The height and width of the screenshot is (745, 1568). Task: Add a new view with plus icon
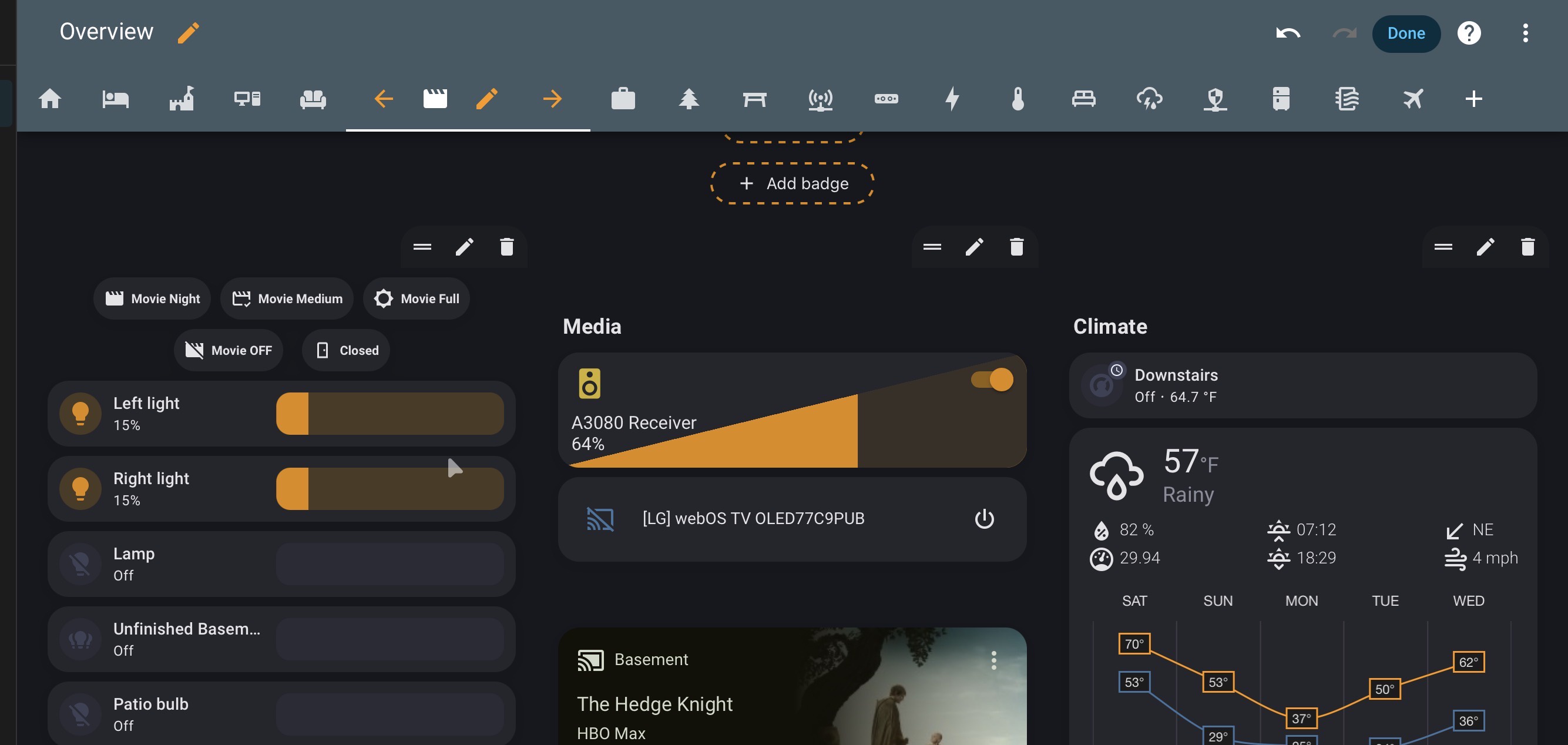(x=1473, y=99)
